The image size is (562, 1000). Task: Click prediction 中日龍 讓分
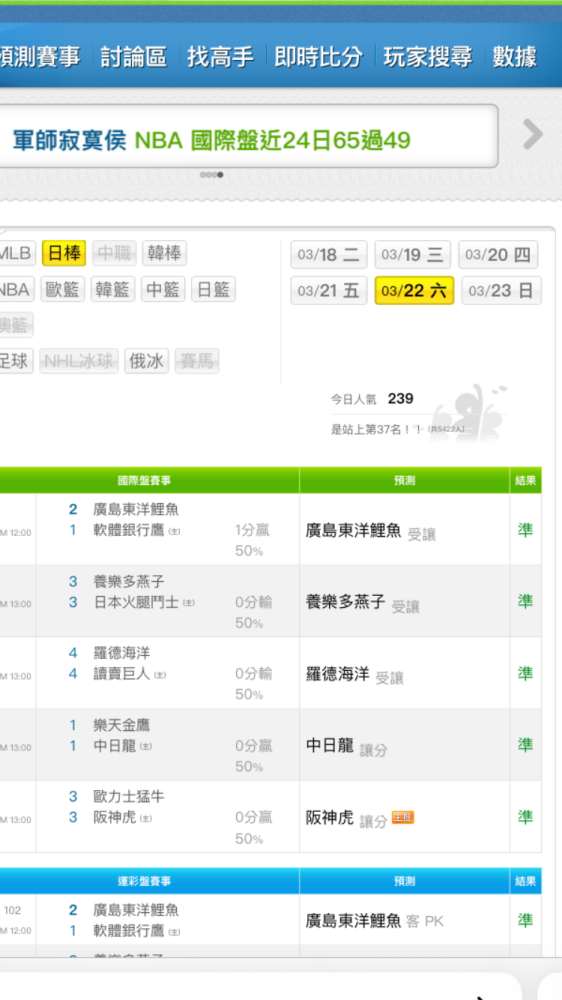[x=346, y=746]
